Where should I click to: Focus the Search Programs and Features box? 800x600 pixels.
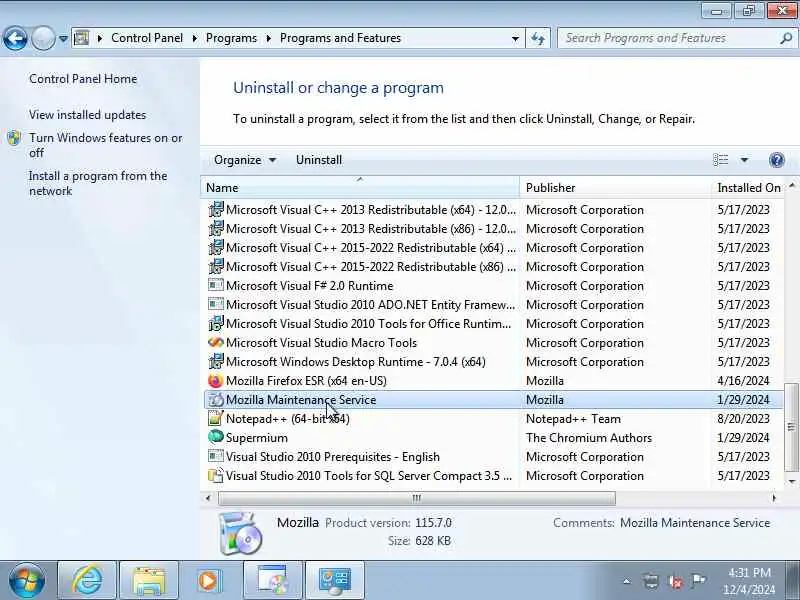click(668, 38)
